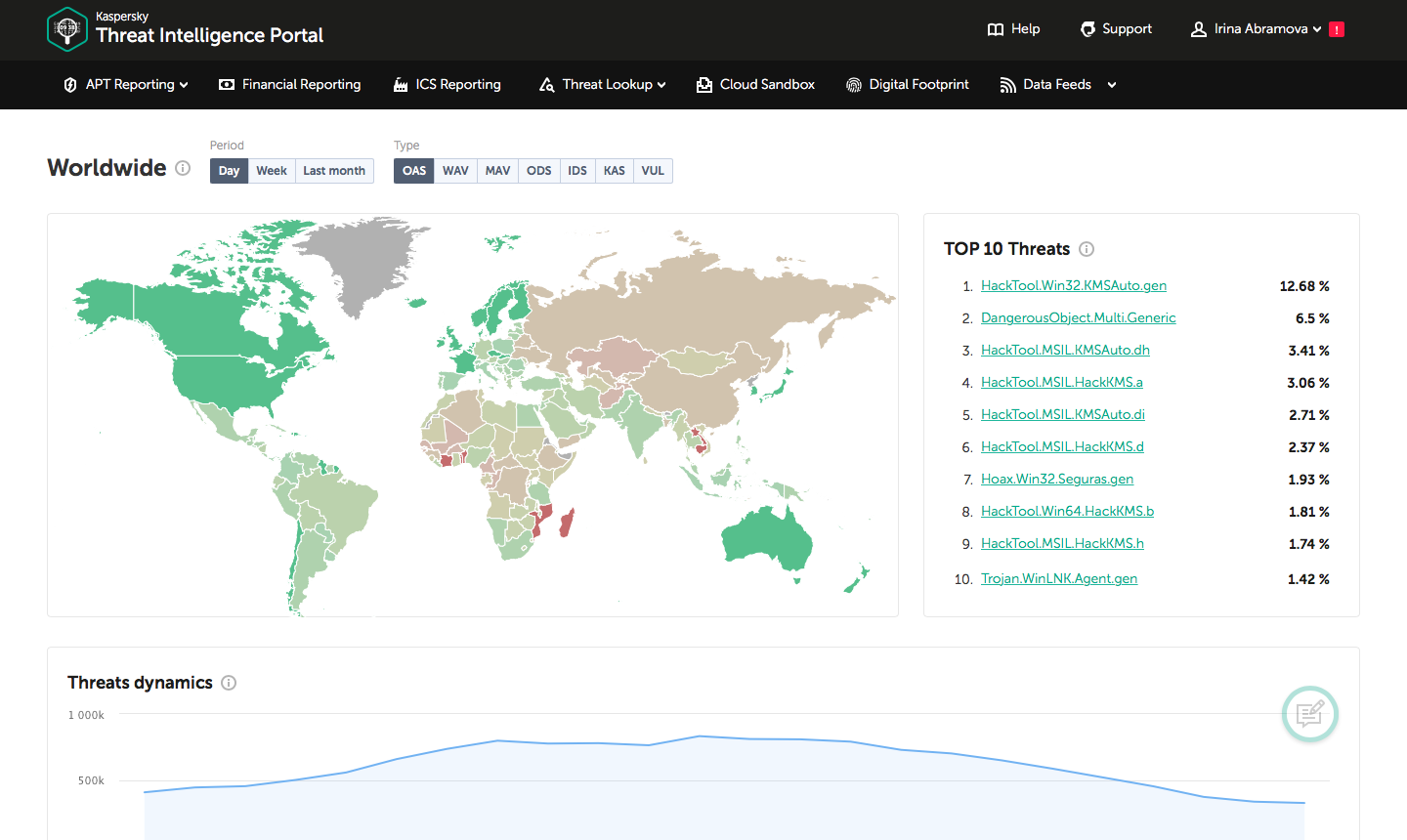Click the Support headset icon

tap(1087, 29)
